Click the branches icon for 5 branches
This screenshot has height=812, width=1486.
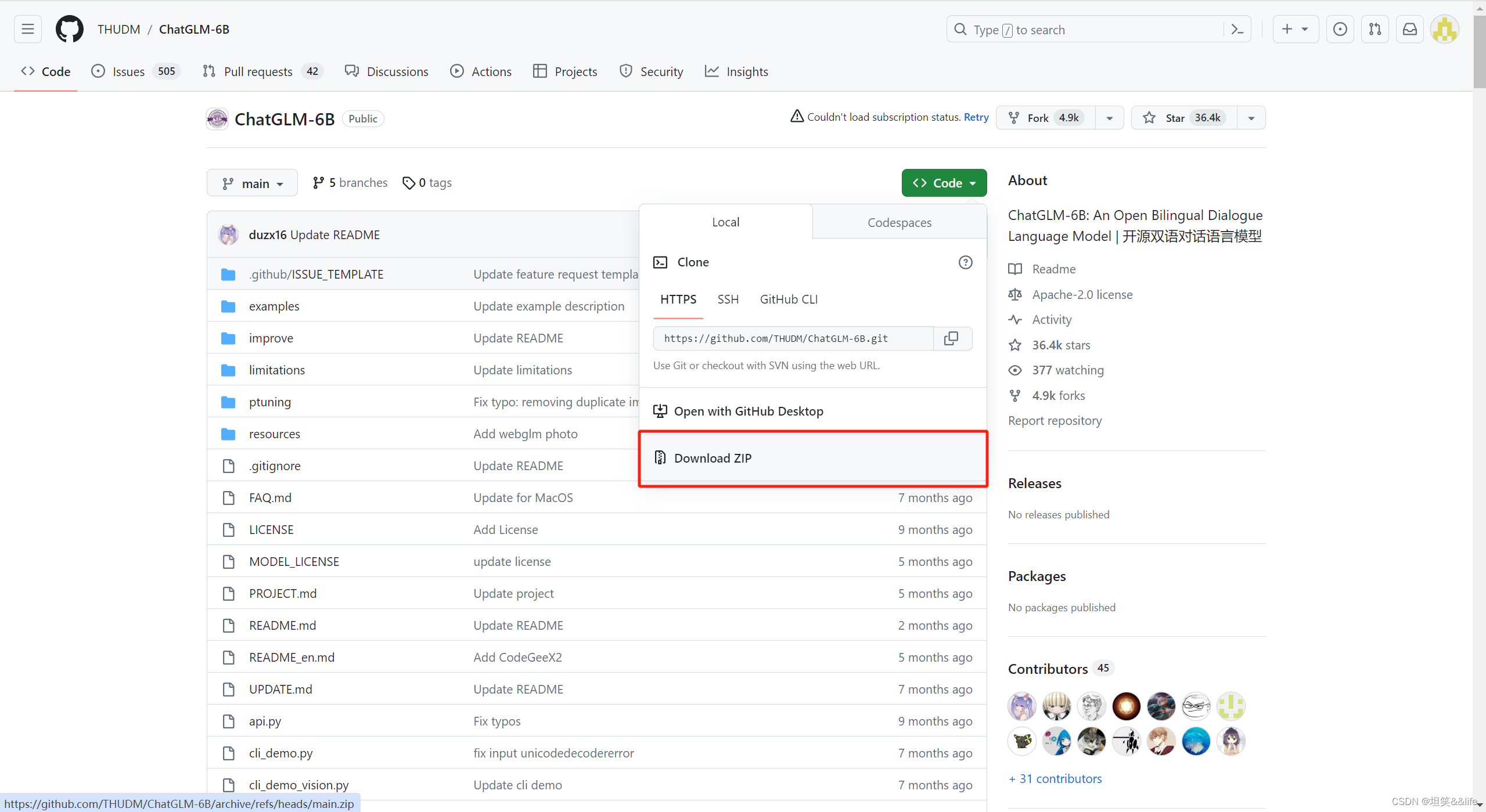click(x=318, y=183)
